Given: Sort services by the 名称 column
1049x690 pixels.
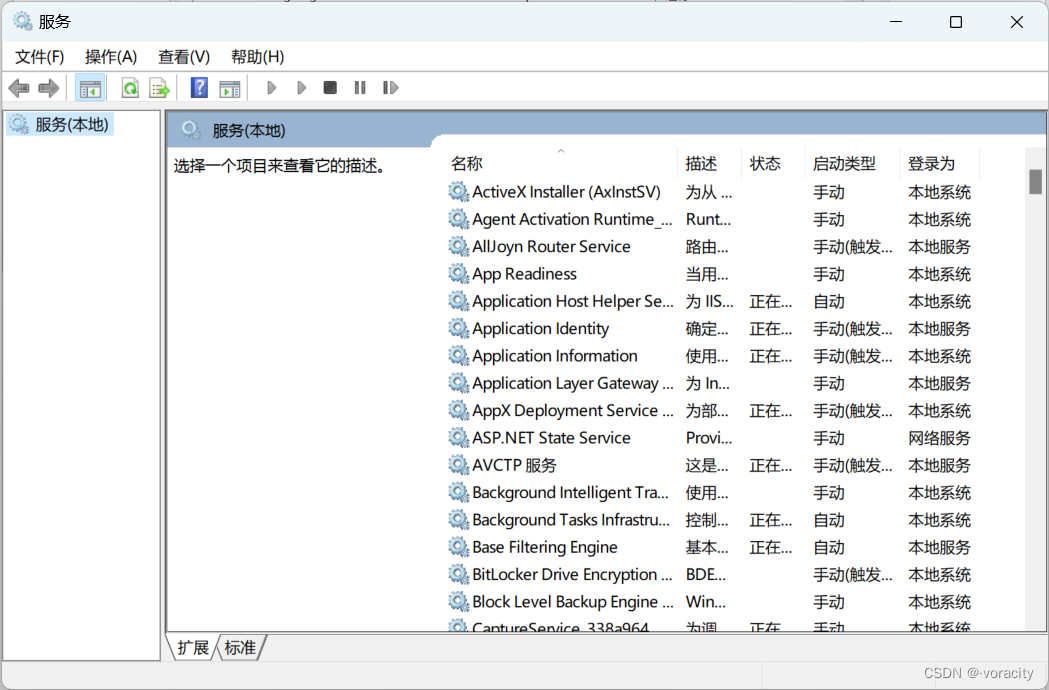Looking at the screenshot, I should click(466, 163).
